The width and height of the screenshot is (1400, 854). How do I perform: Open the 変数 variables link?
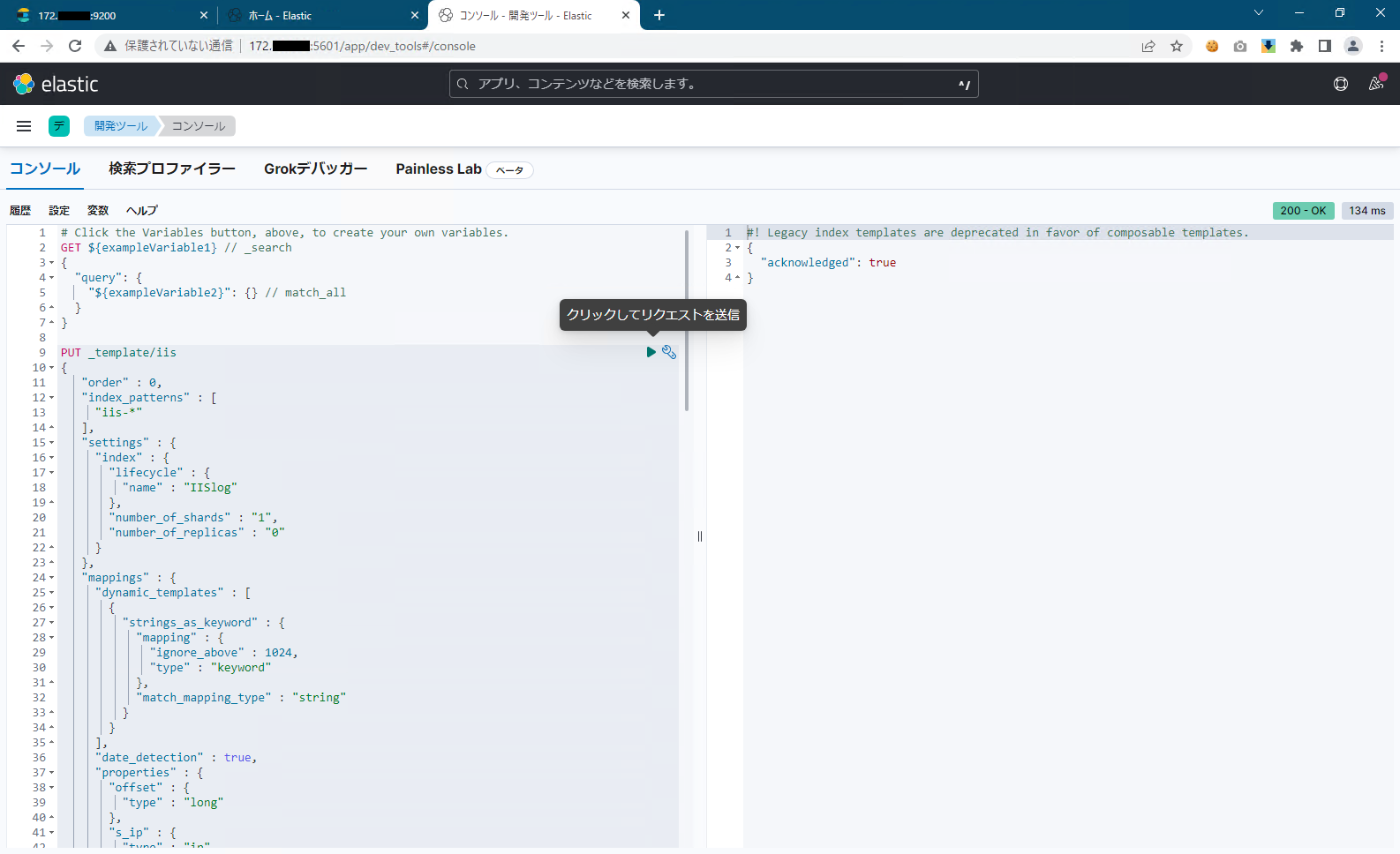coord(98,210)
